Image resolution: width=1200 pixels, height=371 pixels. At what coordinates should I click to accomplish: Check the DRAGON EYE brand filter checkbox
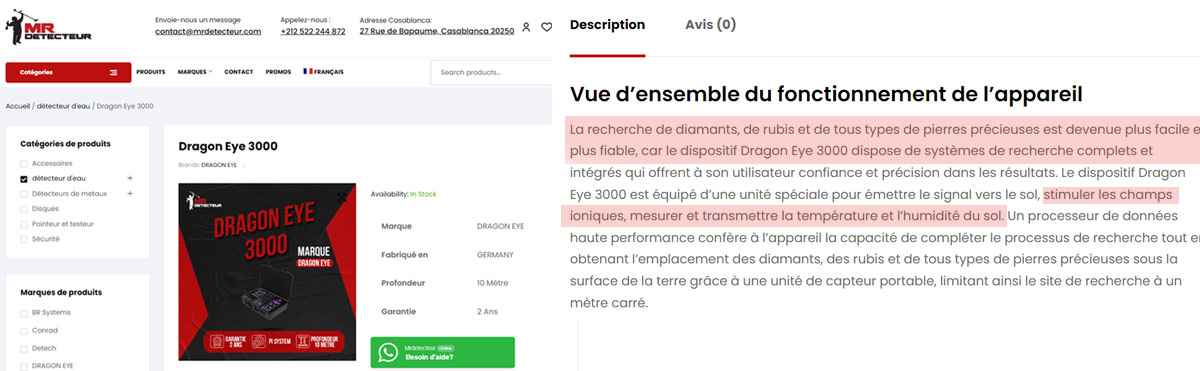point(25,366)
